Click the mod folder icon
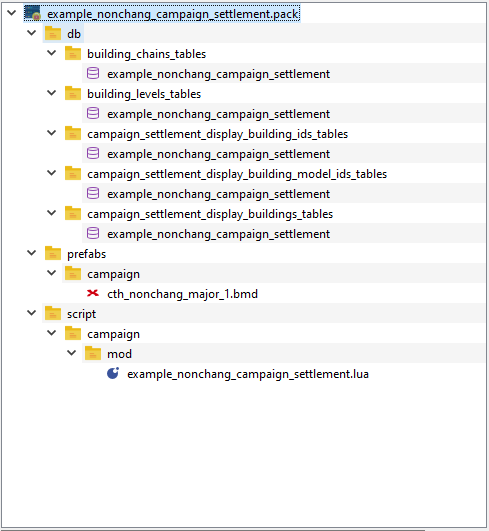This screenshot has height=531, width=489. pos(93,353)
